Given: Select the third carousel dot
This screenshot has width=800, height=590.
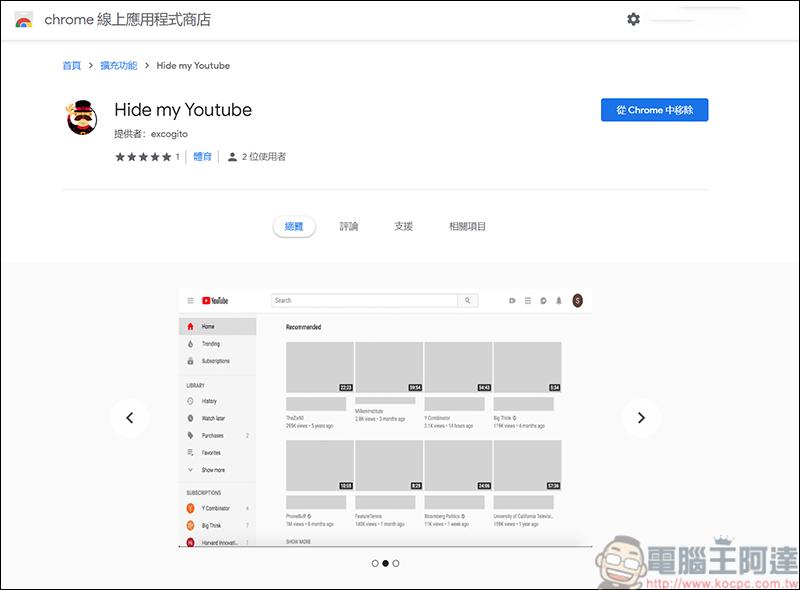Looking at the screenshot, I should (x=396, y=563).
